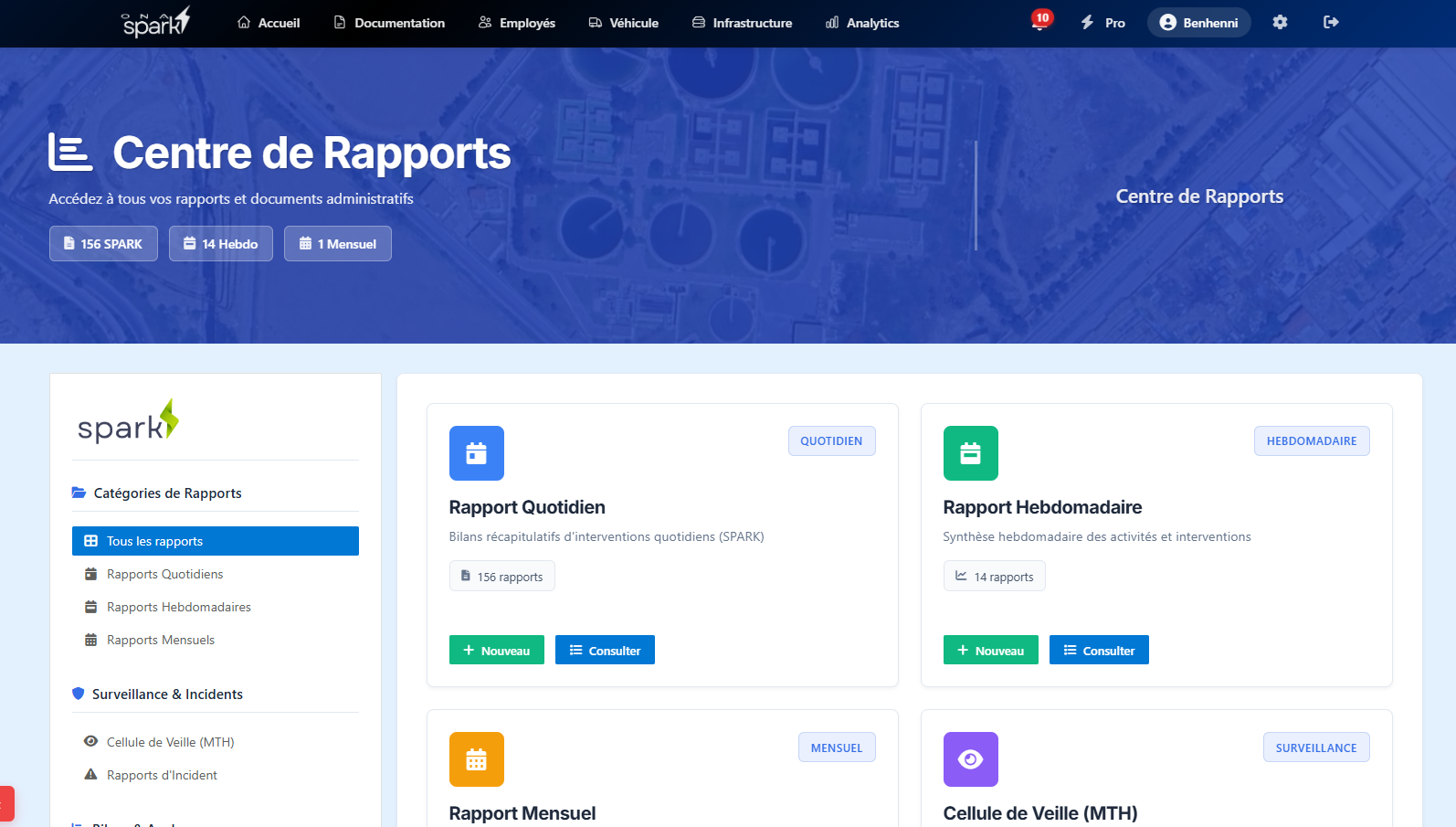Screen dimensions: 1456x827
Task: Click the red tab at left screen edge
Action: (6, 804)
